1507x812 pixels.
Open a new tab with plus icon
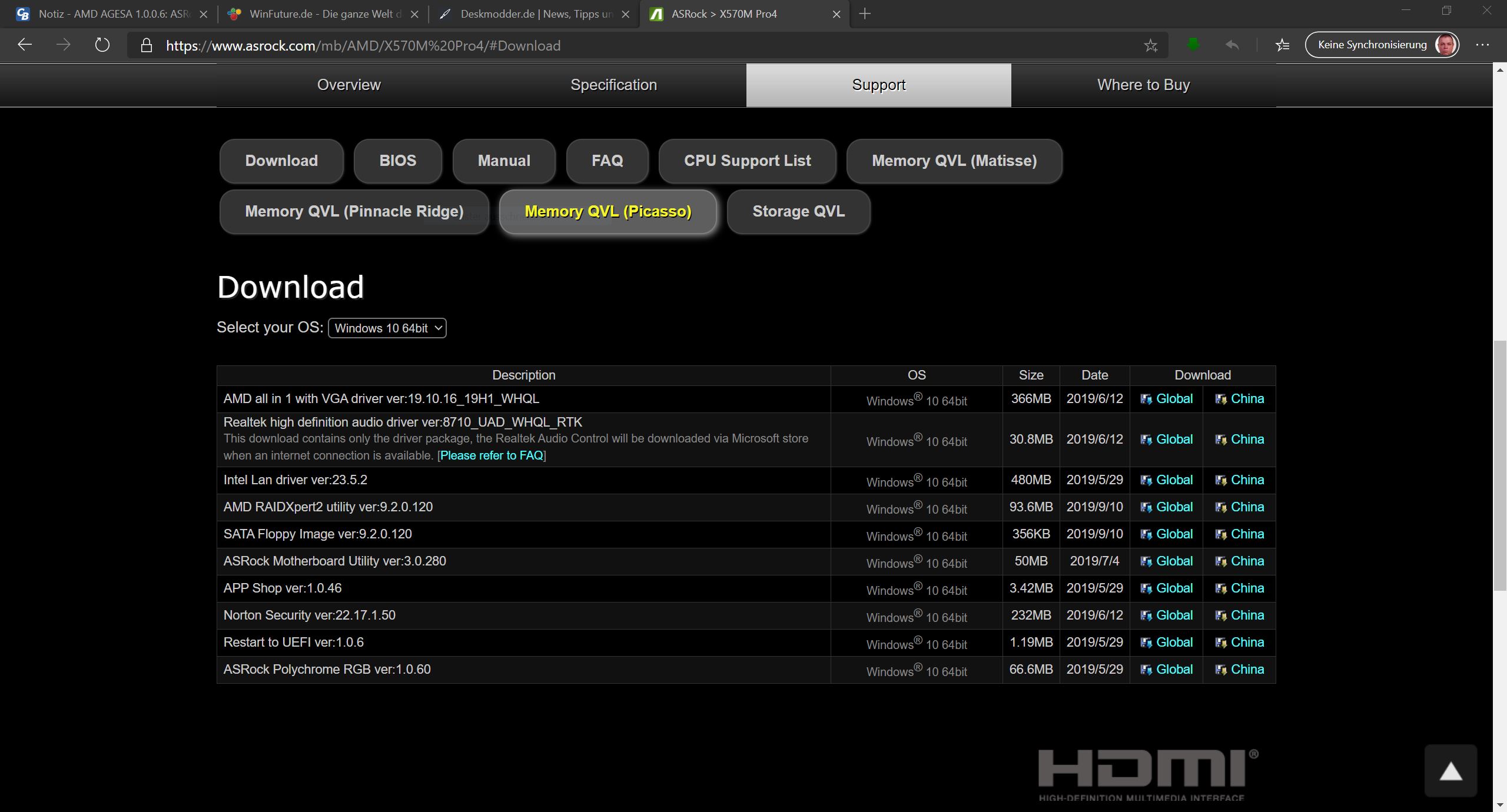pos(865,14)
